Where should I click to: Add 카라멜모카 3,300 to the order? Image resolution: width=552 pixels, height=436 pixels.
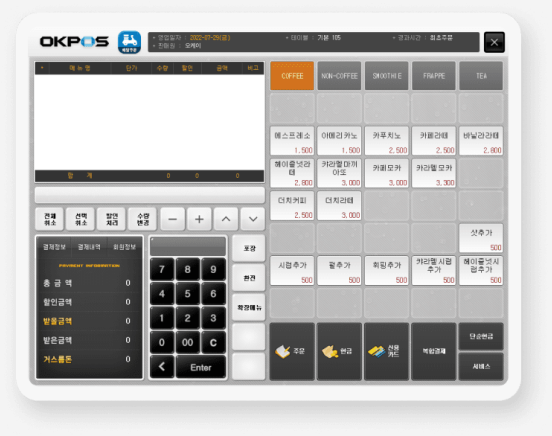click(x=434, y=173)
